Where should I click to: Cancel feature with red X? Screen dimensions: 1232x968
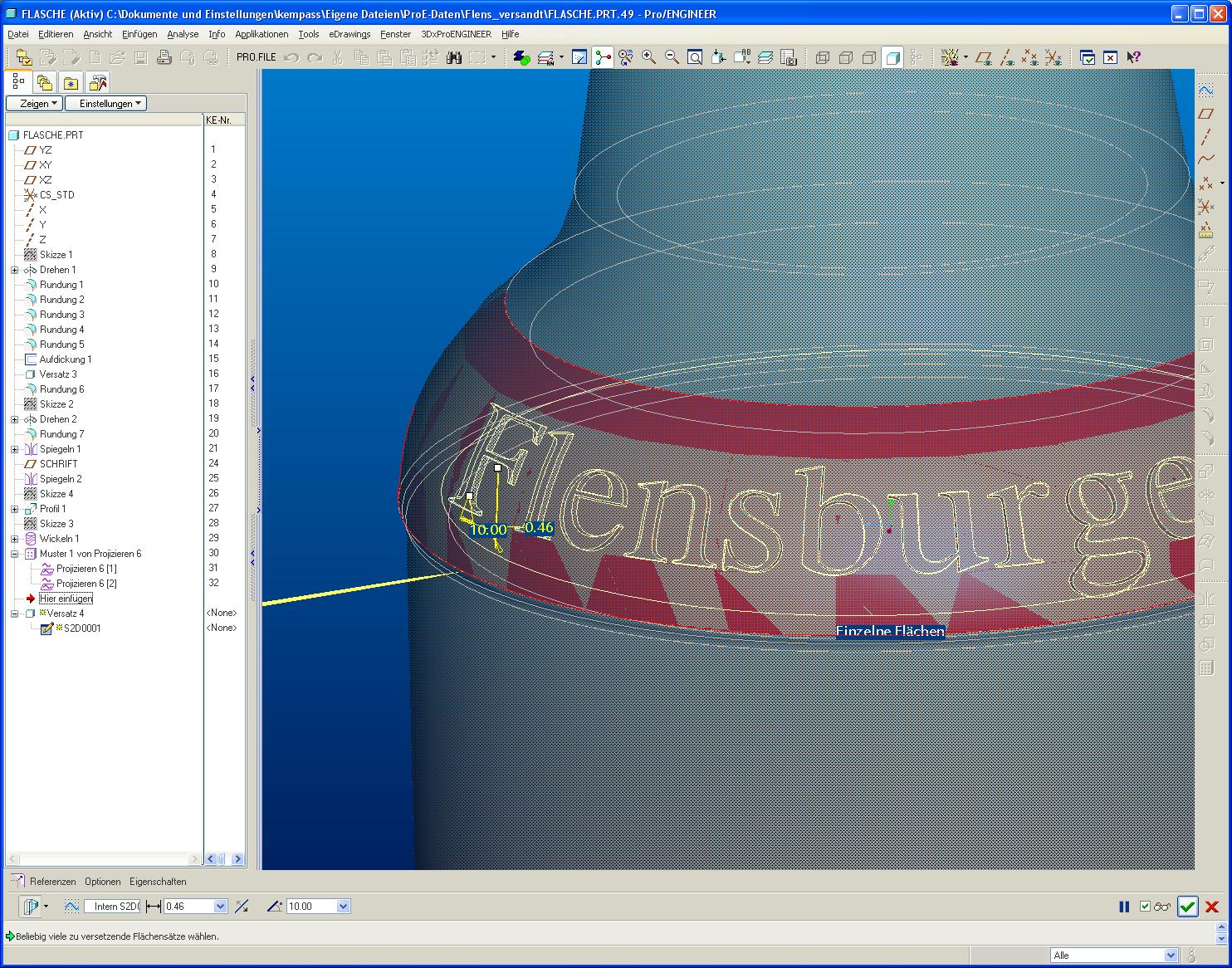click(x=1212, y=907)
